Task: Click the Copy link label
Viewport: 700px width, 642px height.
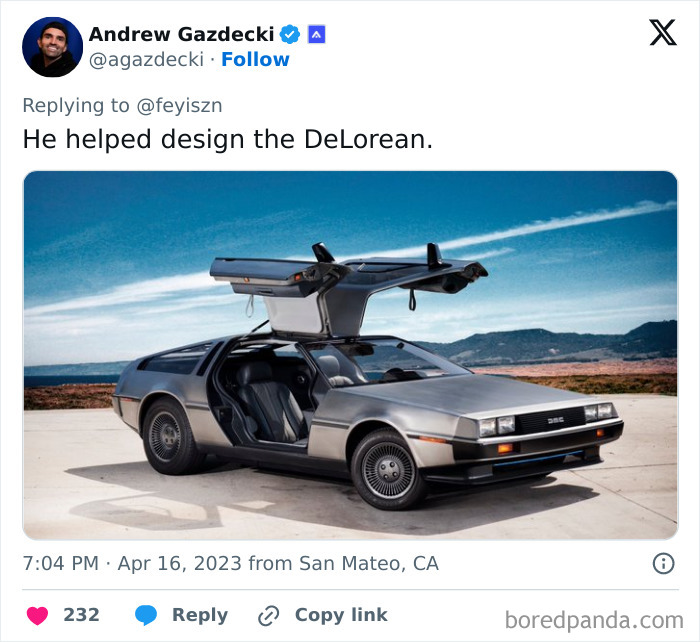Action: click(x=341, y=615)
